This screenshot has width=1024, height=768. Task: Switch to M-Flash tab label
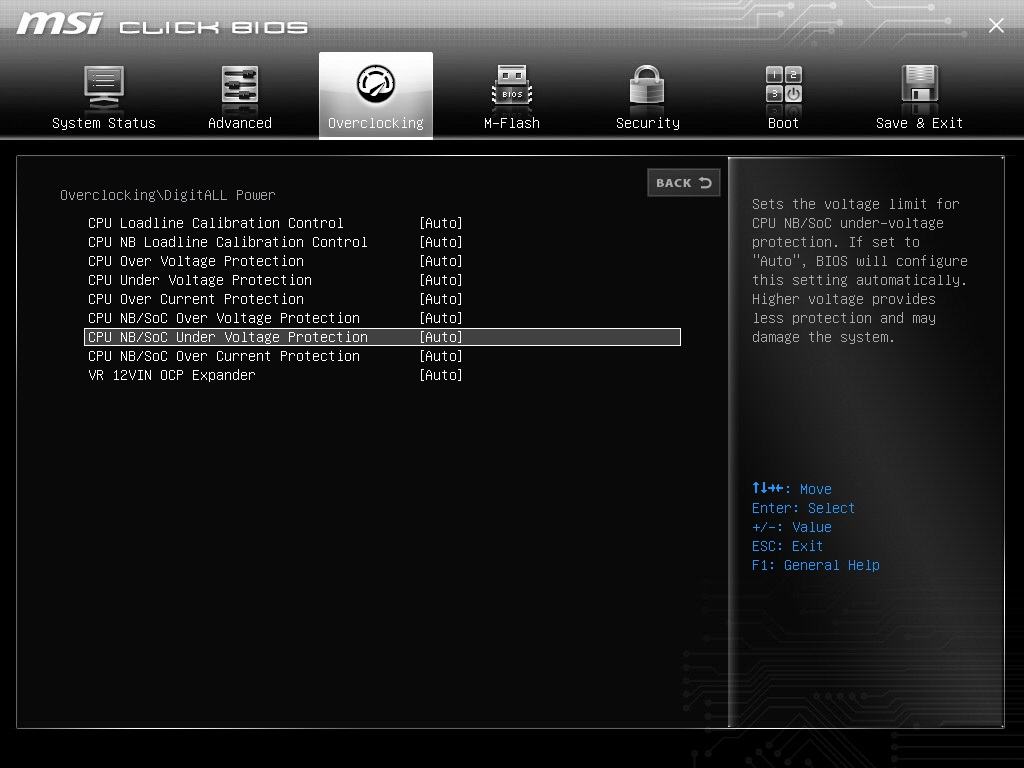[512, 123]
